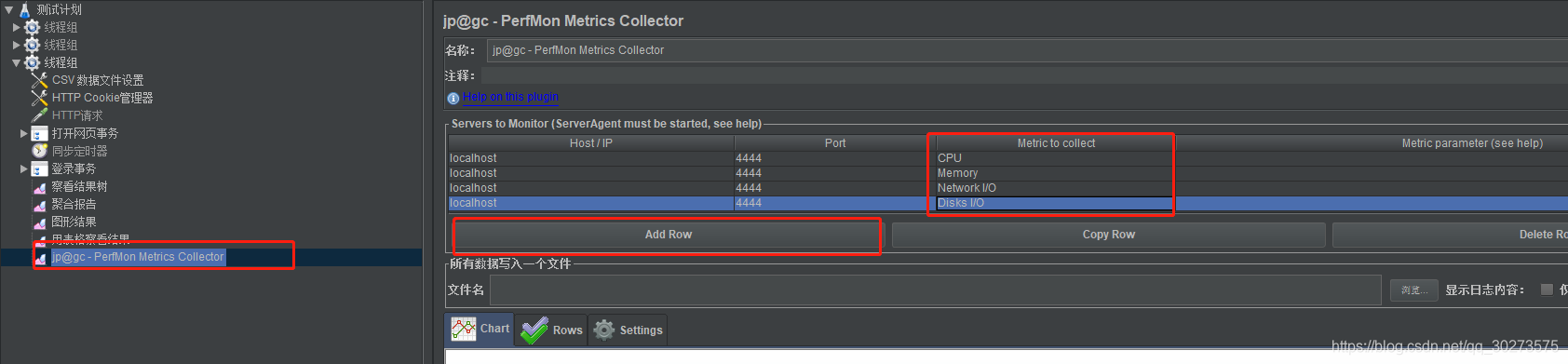The height and width of the screenshot is (364, 1568).
Task: Click the blue info icon beside Help link
Action: [453, 98]
